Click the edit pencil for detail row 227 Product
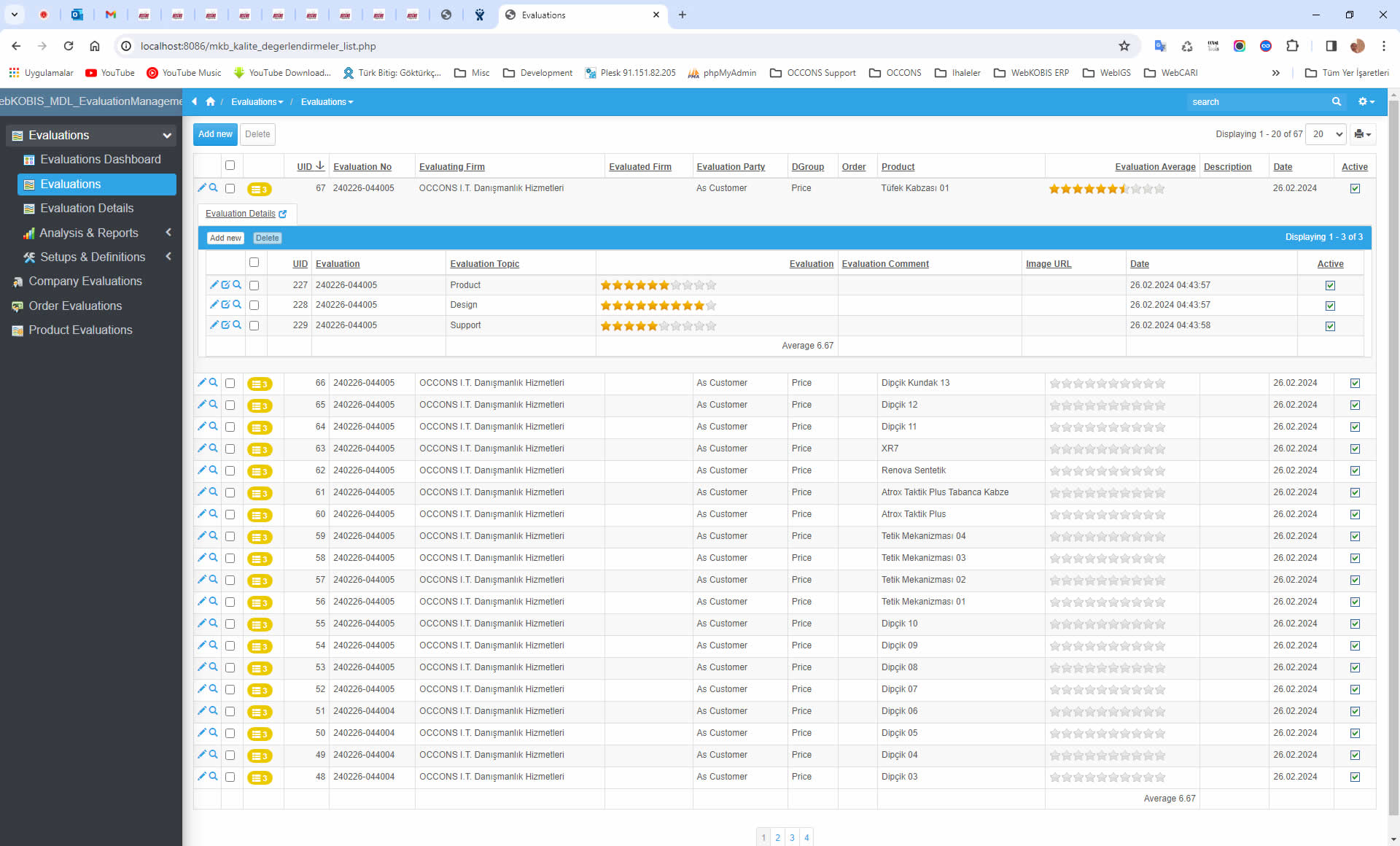 pos(214,284)
